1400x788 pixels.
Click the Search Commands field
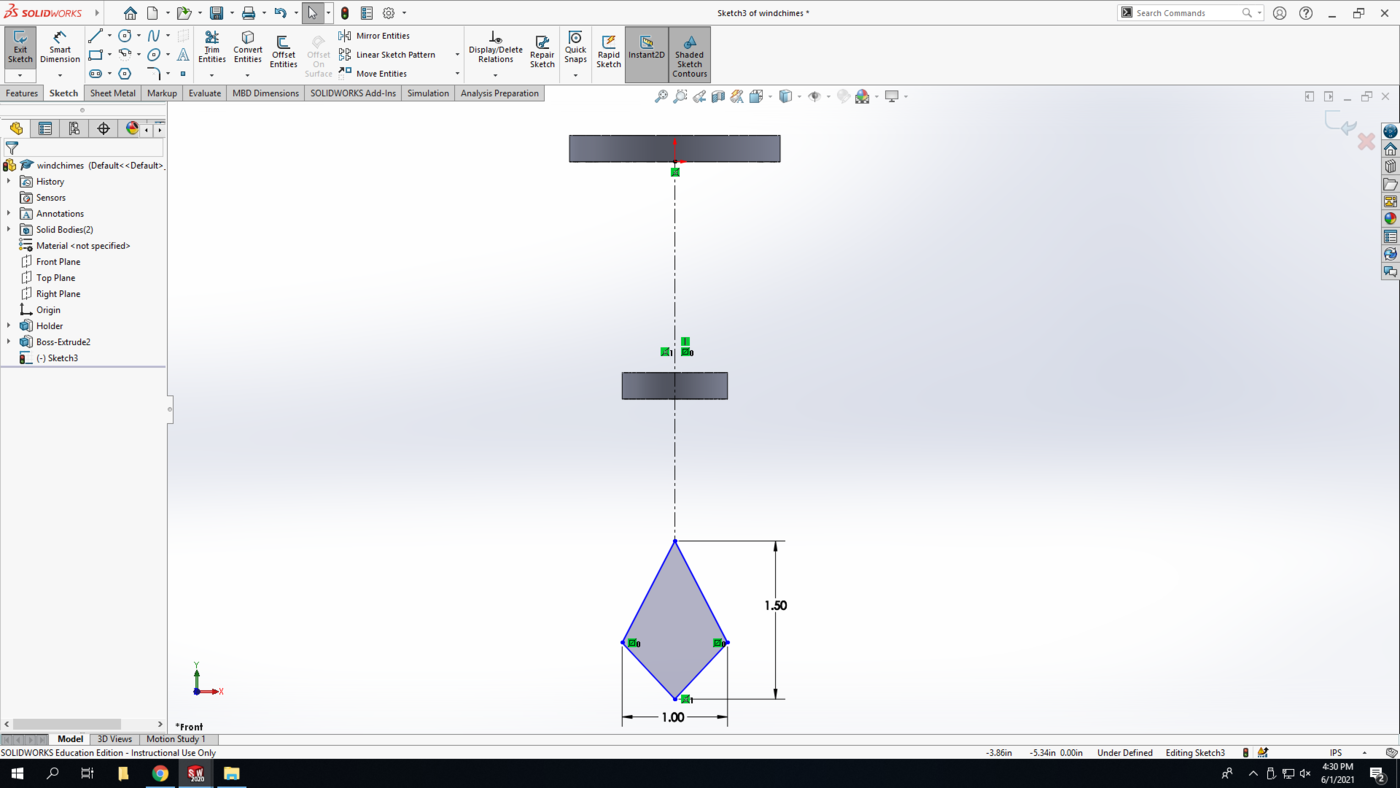click(x=1185, y=13)
